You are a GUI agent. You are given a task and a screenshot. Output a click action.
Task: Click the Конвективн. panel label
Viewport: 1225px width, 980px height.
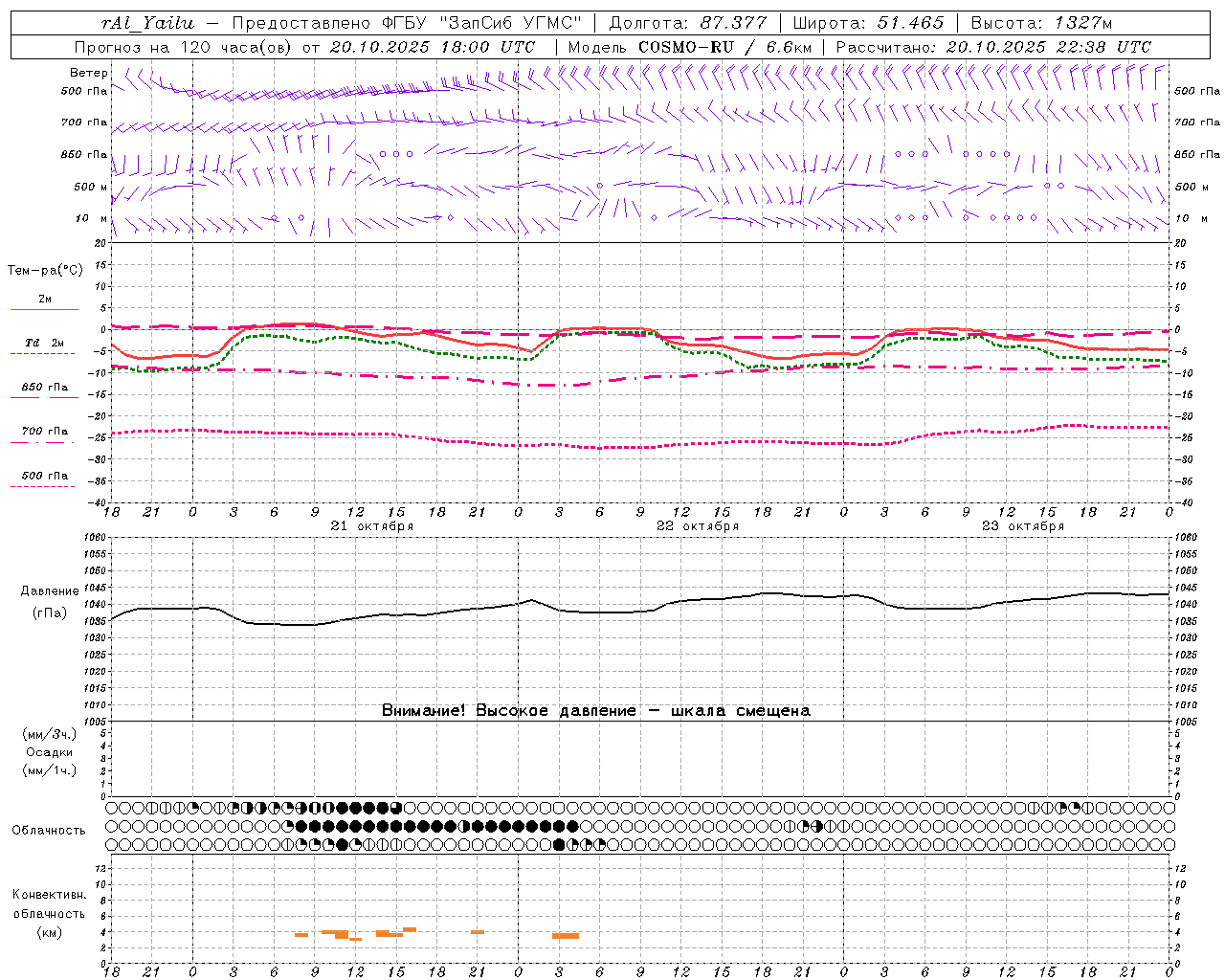(49, 894)
